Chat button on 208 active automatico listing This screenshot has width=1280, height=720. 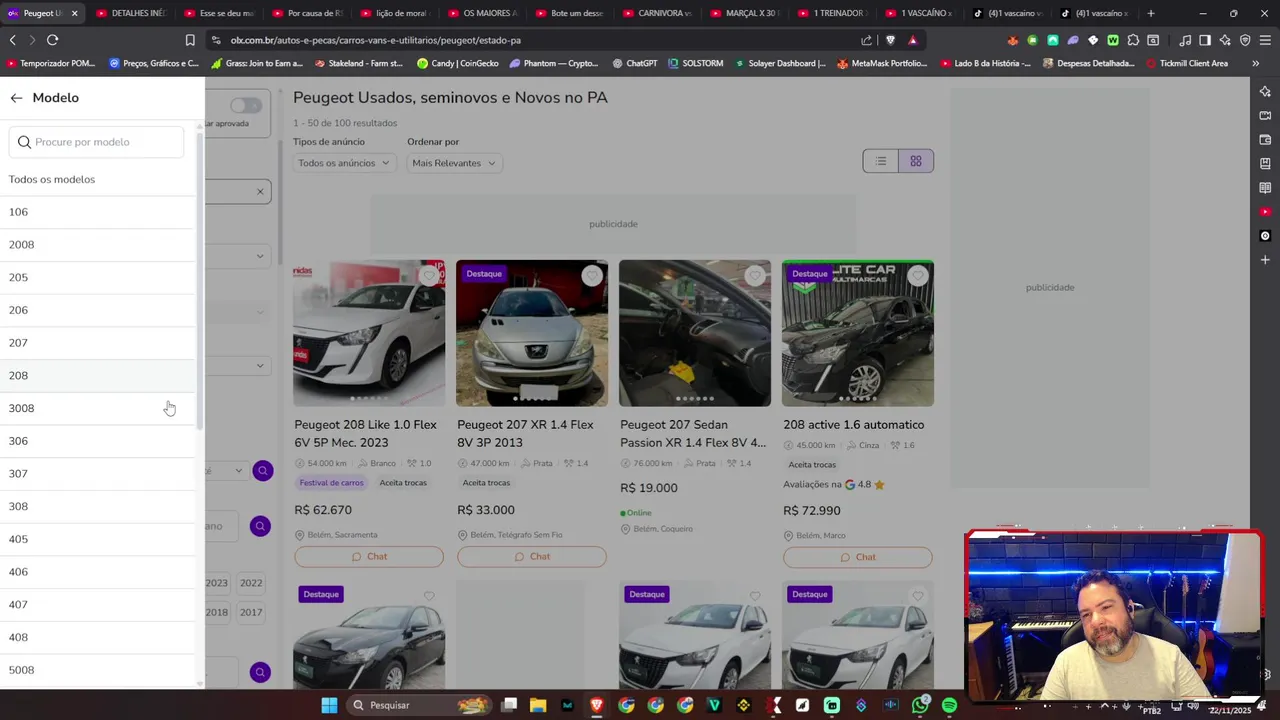coord(858,556)
